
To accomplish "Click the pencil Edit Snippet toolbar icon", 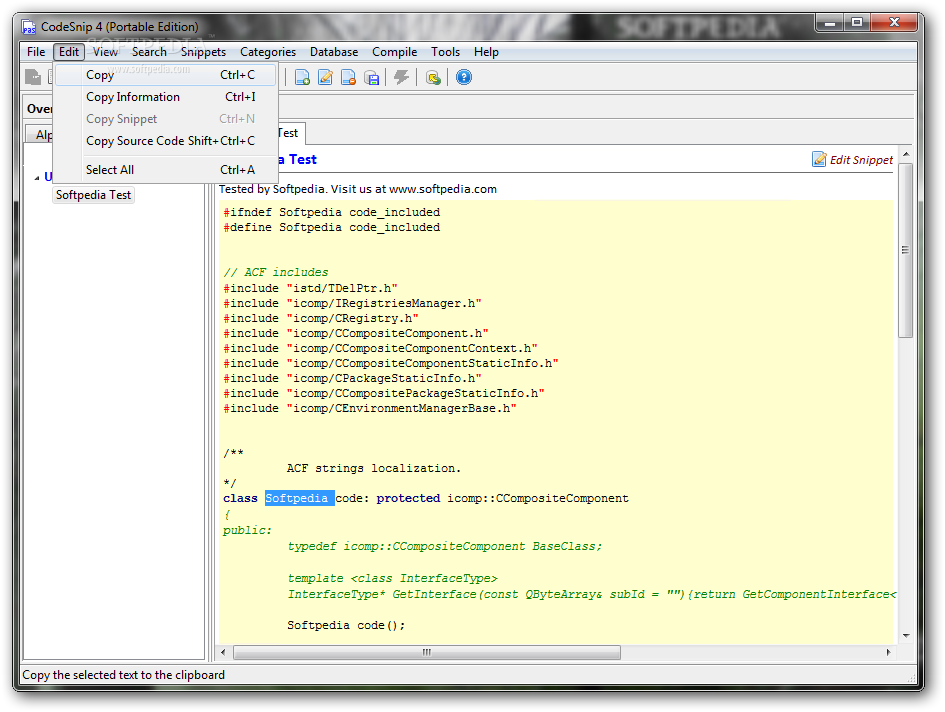I will click(325, 77).
